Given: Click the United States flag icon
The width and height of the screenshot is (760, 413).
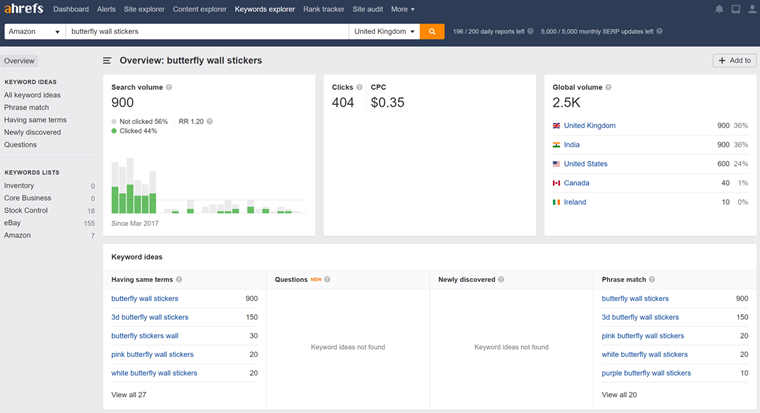Looking at the screenshot, I should 556,164.
